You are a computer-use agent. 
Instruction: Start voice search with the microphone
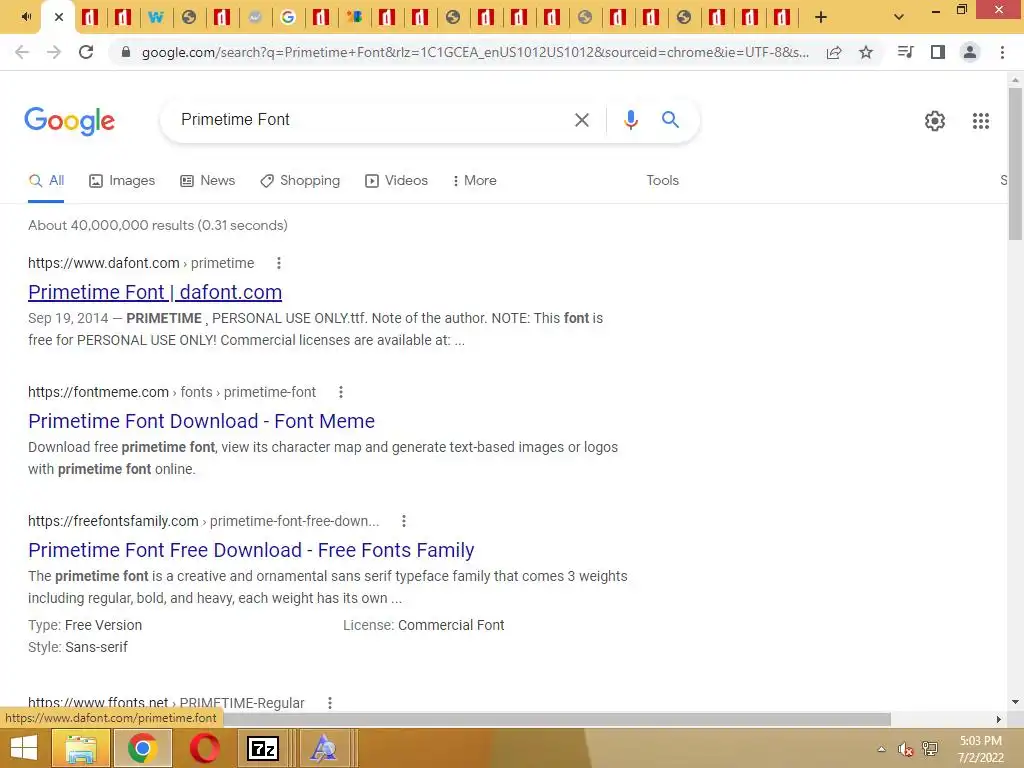click(630, 120)
